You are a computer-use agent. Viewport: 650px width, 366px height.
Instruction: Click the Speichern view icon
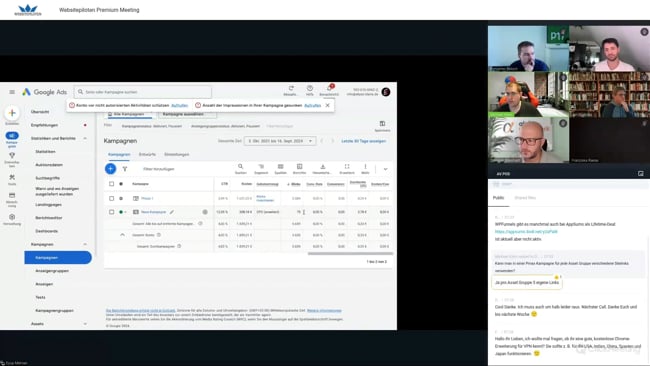click(382, 124)
